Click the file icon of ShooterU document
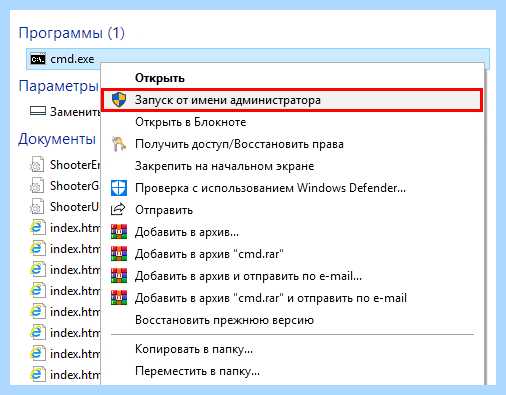Viewport: 506px width, 395px height. (37, 206)
